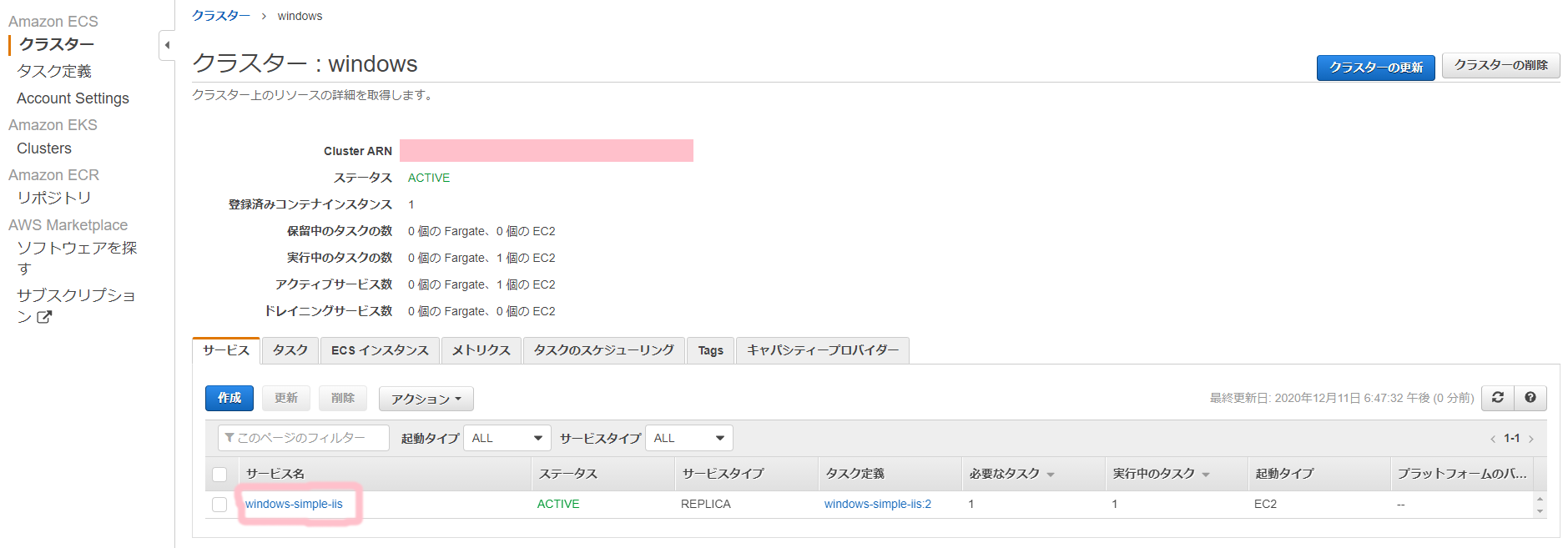1568x548 pixels.
Task: Open the ECS インスタンス tab
Action: pos(380,350)
